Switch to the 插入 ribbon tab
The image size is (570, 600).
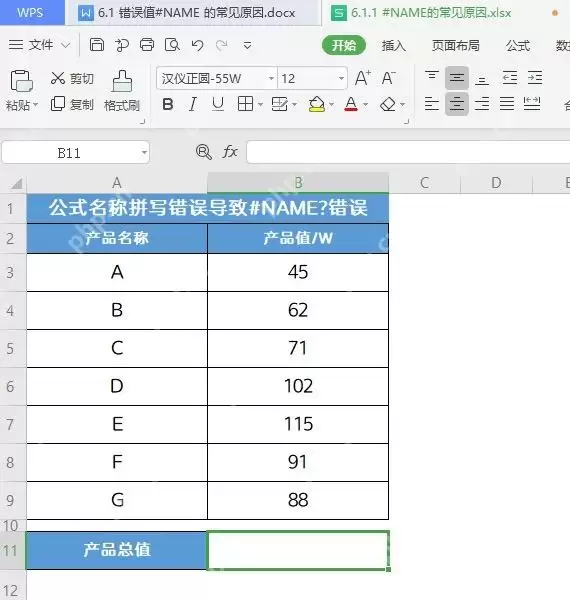coord(394,46)
